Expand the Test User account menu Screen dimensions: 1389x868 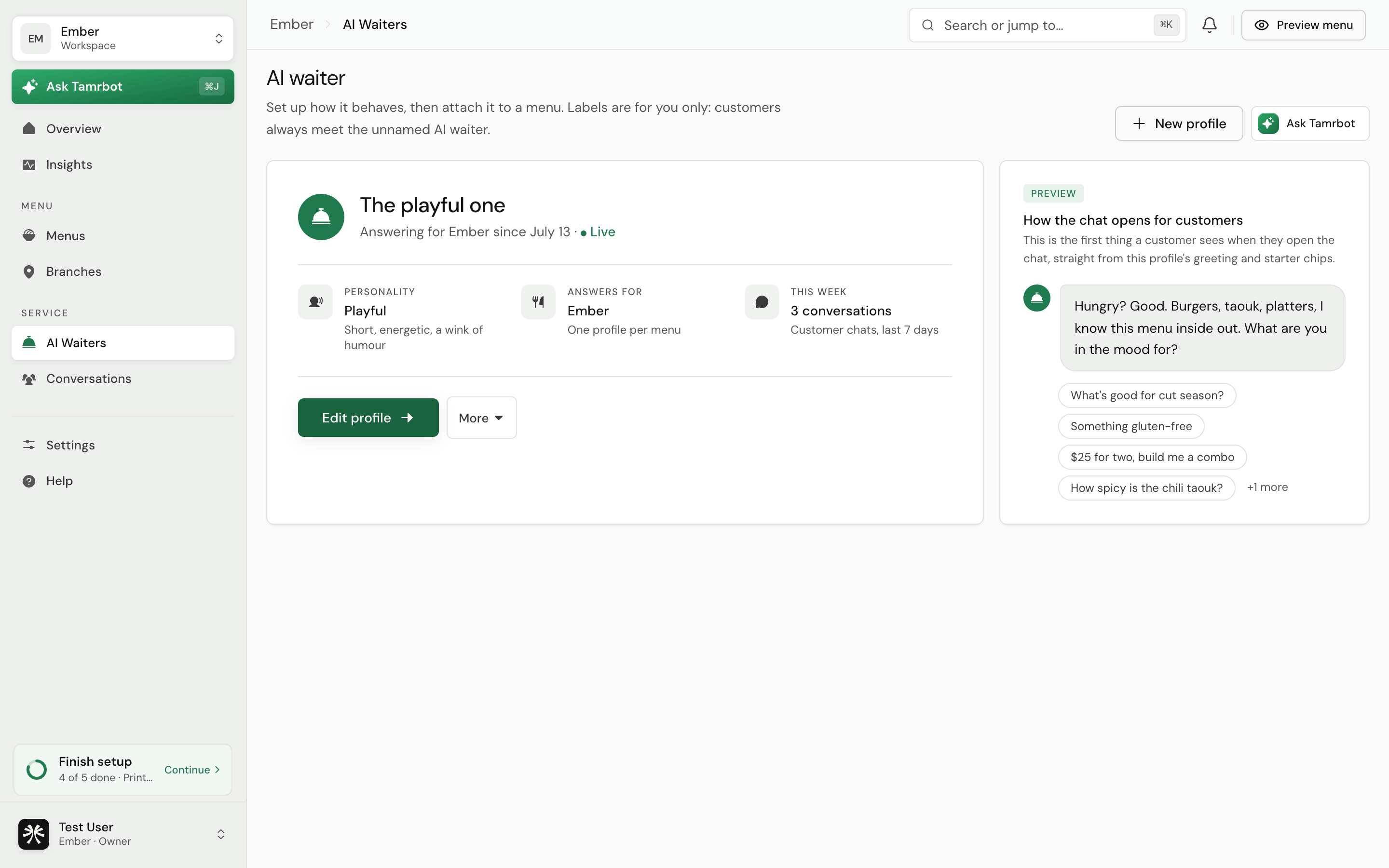point(220,834)
